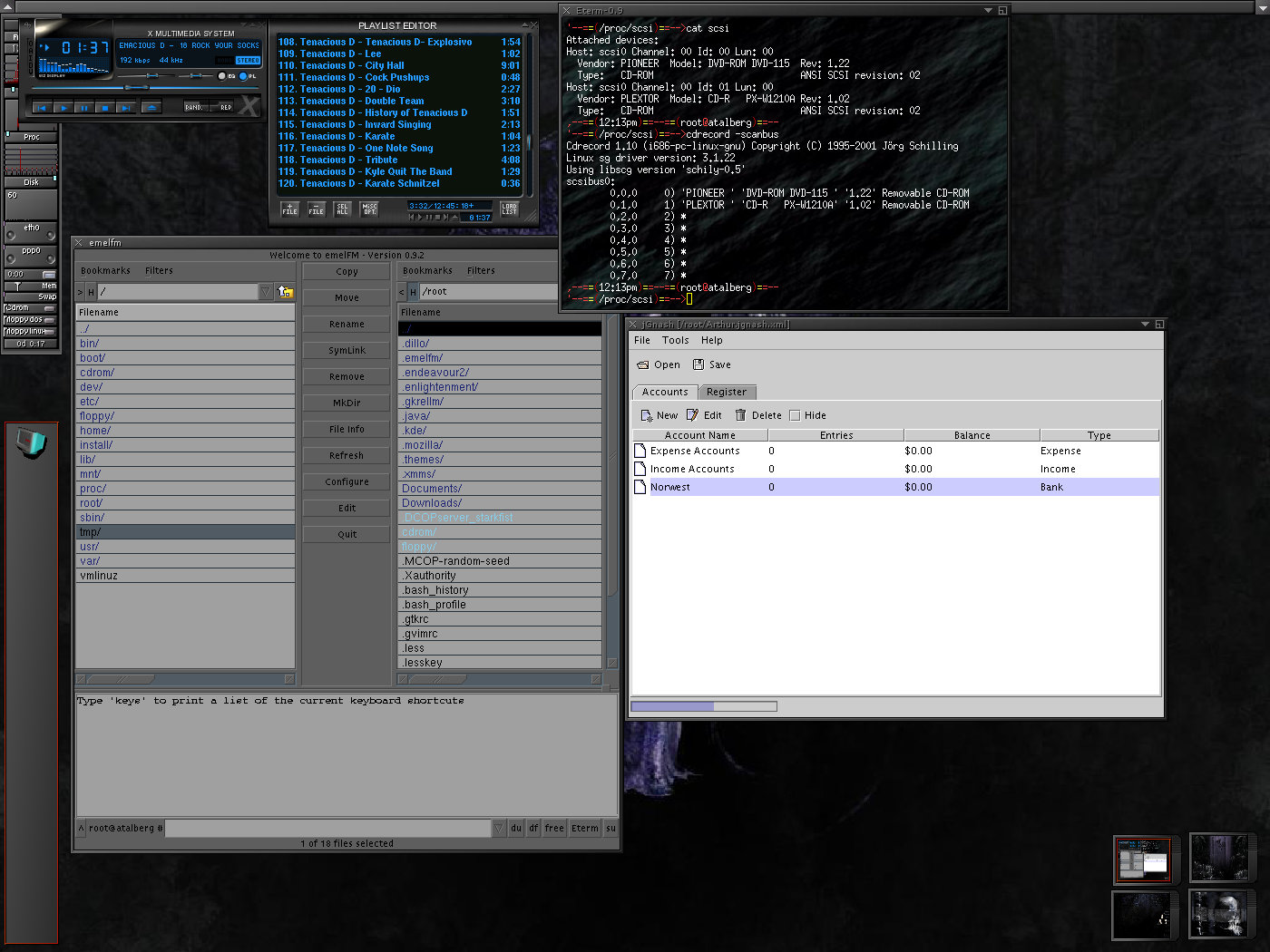
Task: Switch to the Register tab
Action: tap(727, 392)
